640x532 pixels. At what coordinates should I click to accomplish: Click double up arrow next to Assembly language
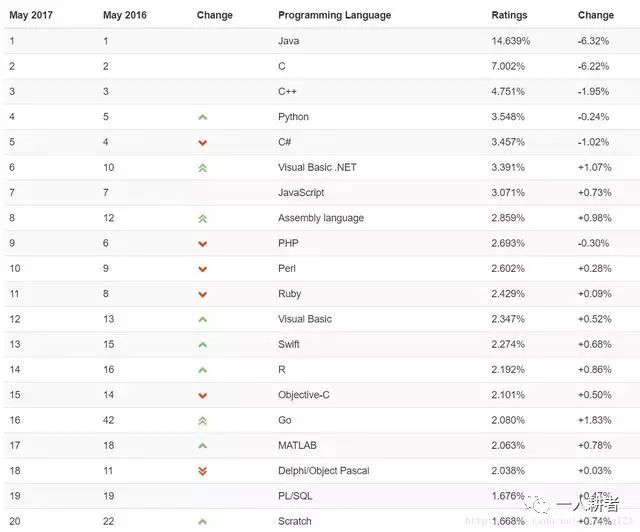pos(202,218)
